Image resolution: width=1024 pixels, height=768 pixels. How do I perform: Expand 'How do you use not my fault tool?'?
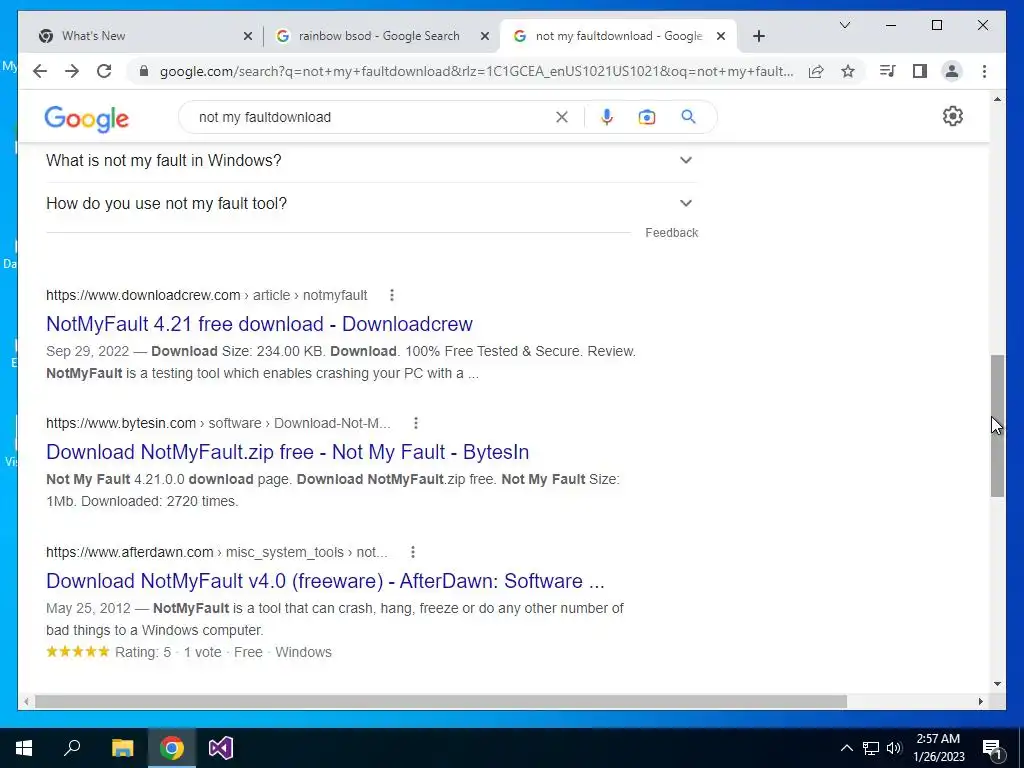point(372,203)
